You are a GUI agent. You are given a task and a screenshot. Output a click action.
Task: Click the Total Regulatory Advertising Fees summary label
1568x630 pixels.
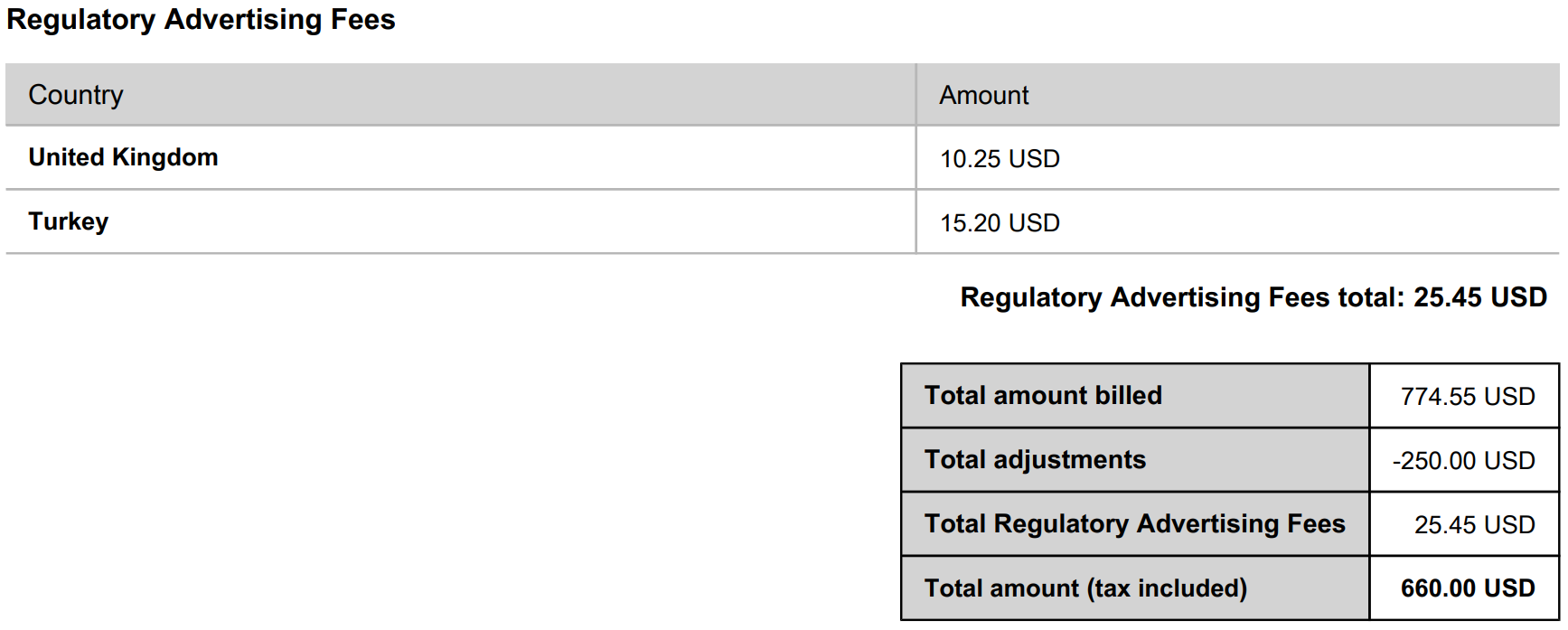1134,524
